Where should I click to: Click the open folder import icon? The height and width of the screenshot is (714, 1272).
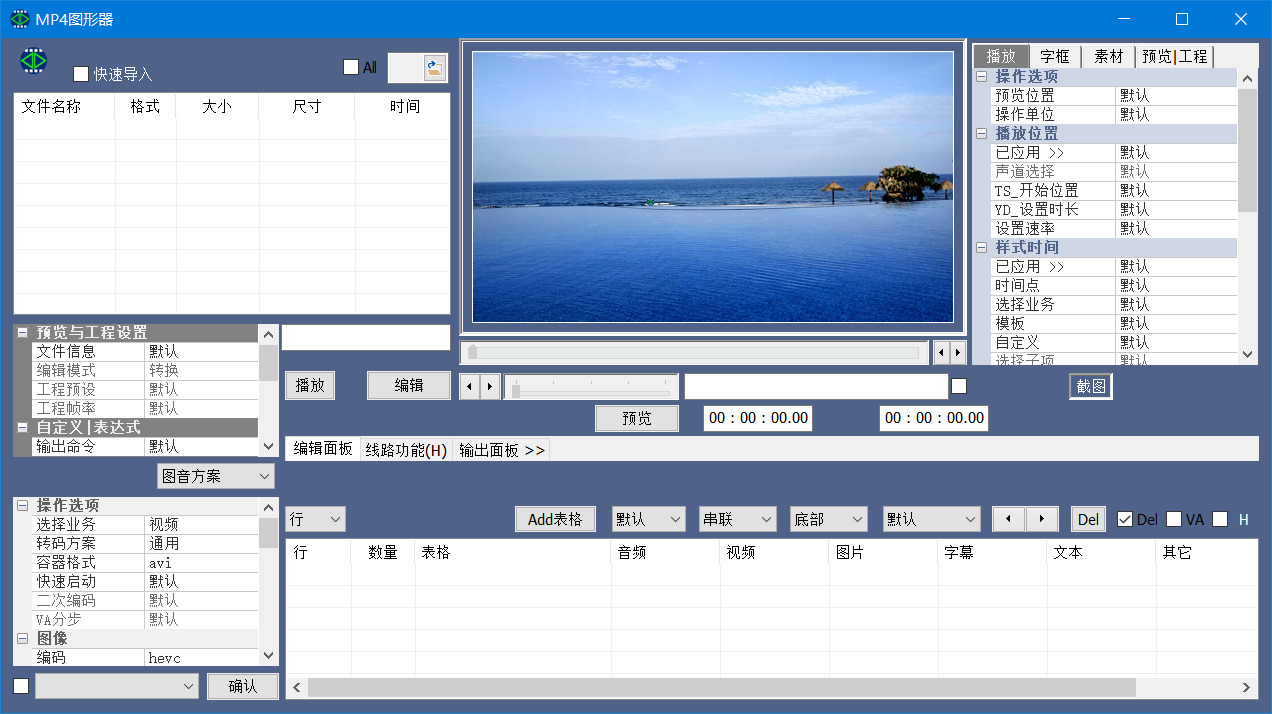(x=434, y=68)
